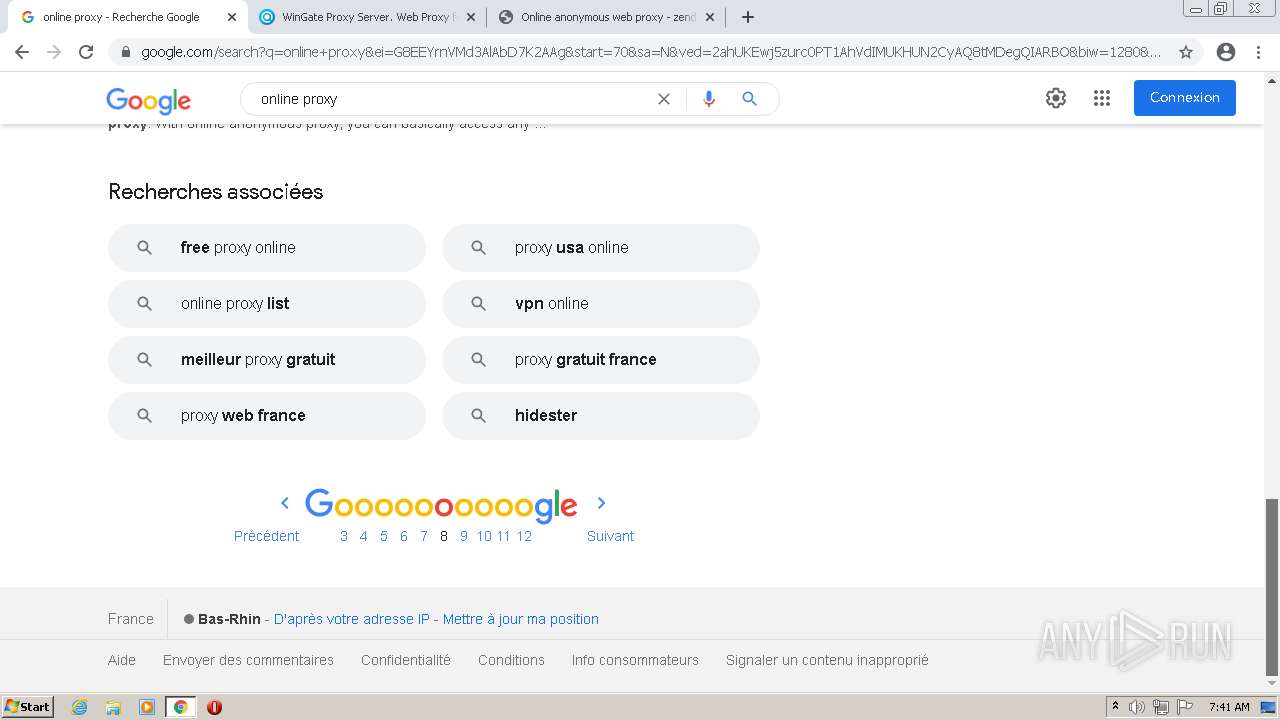Select 'proxy web france' related search
Viewport: 1280px width, 720px height.
pos(267,416)
